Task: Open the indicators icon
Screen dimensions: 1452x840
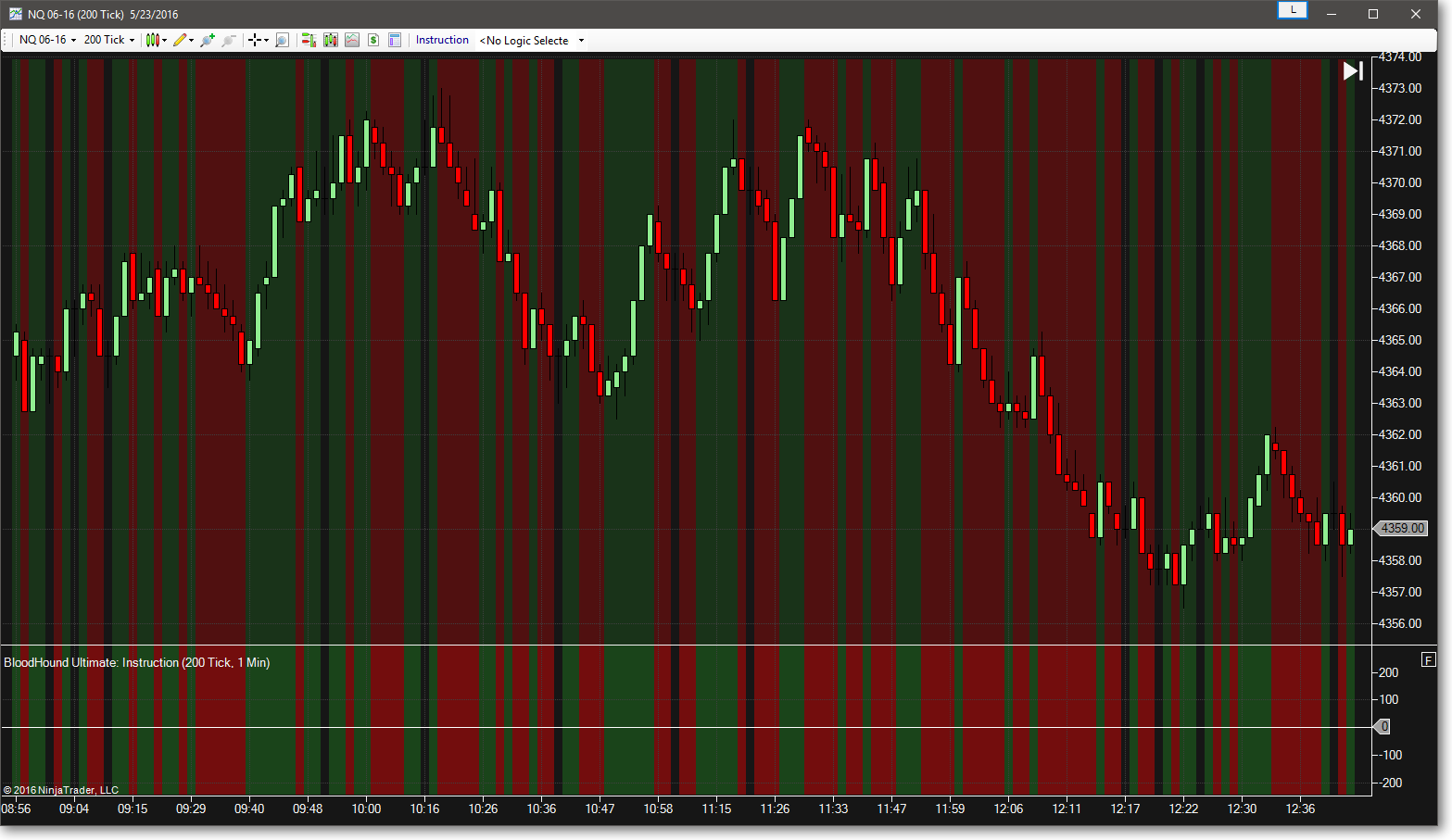Action: pyautogui.click(x=352, y=40)
